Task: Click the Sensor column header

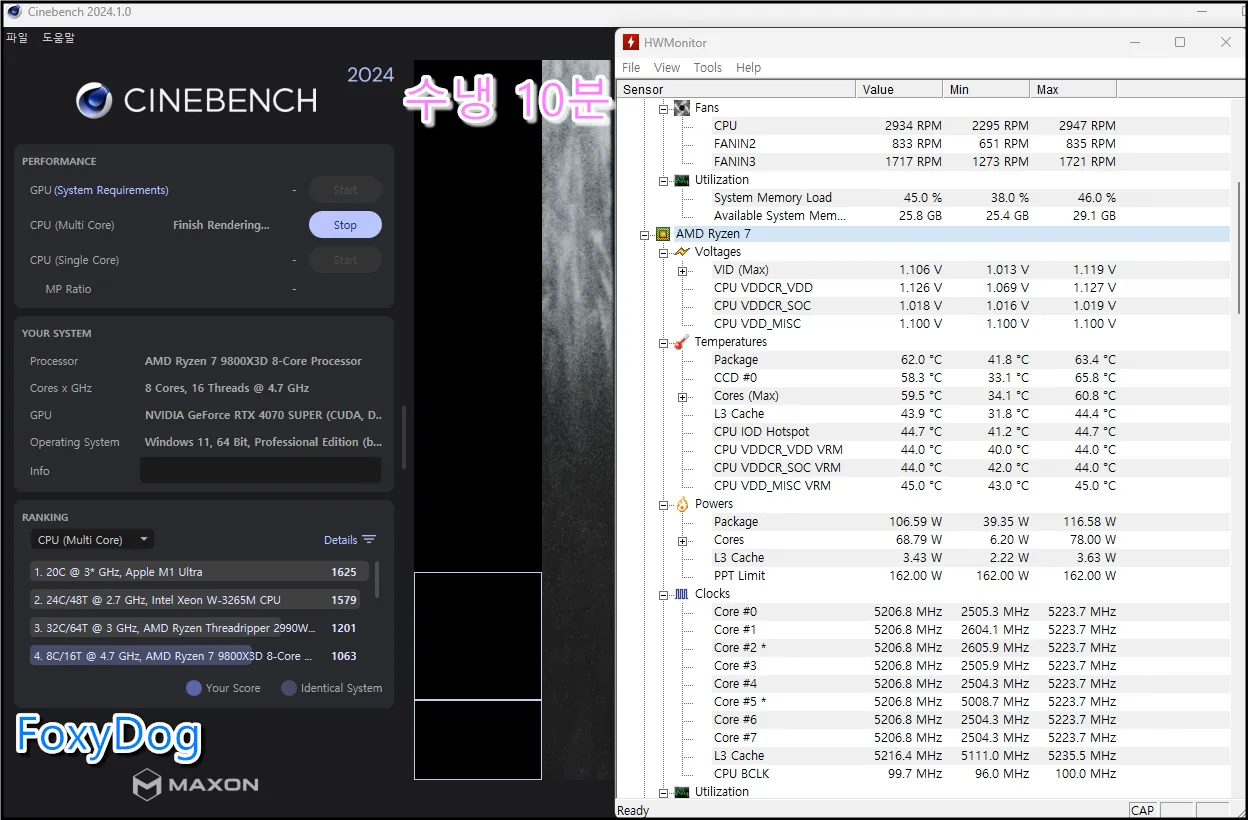Action: click(736, 89)
